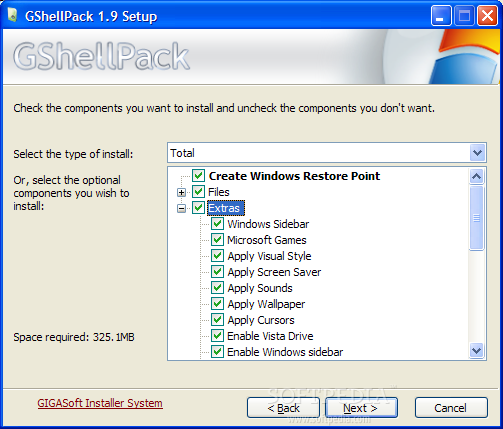Screen dimensions: 503x429
Task: Click the GShellPack title bar icon
Action: 13,15
